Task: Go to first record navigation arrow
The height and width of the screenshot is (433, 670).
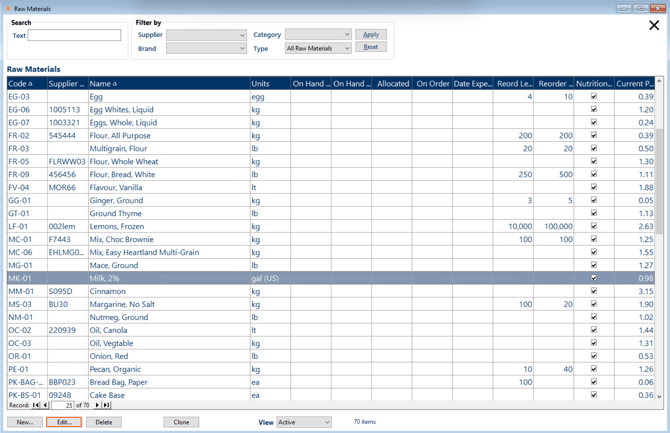Action: pyautogui.click(x=36, y=405)
